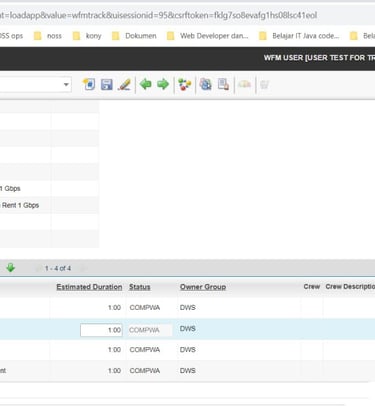Image resolution: width=375 pixels, height=406 pixels.
Task: Sort by Estimated Duration column header
Action: pos(89,287)
